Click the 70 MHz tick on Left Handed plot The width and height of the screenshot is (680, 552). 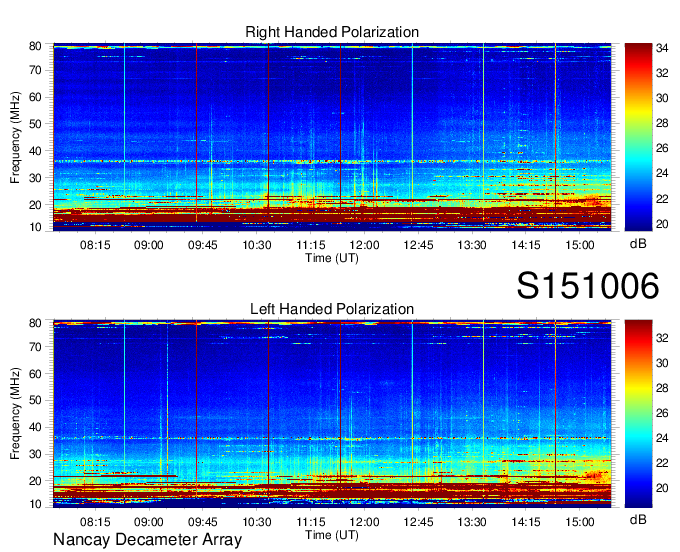coord(35,347)
